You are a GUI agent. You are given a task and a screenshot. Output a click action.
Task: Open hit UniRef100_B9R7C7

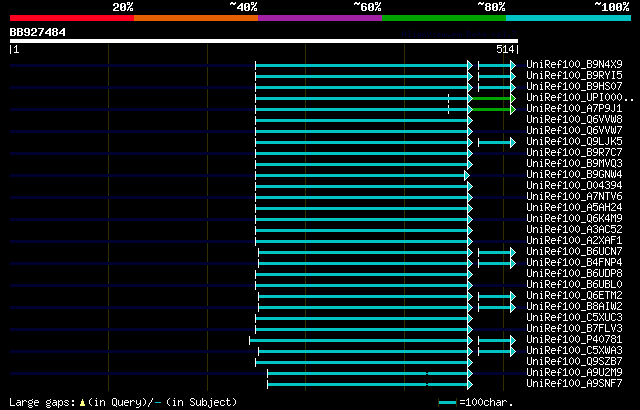(574, 153)
